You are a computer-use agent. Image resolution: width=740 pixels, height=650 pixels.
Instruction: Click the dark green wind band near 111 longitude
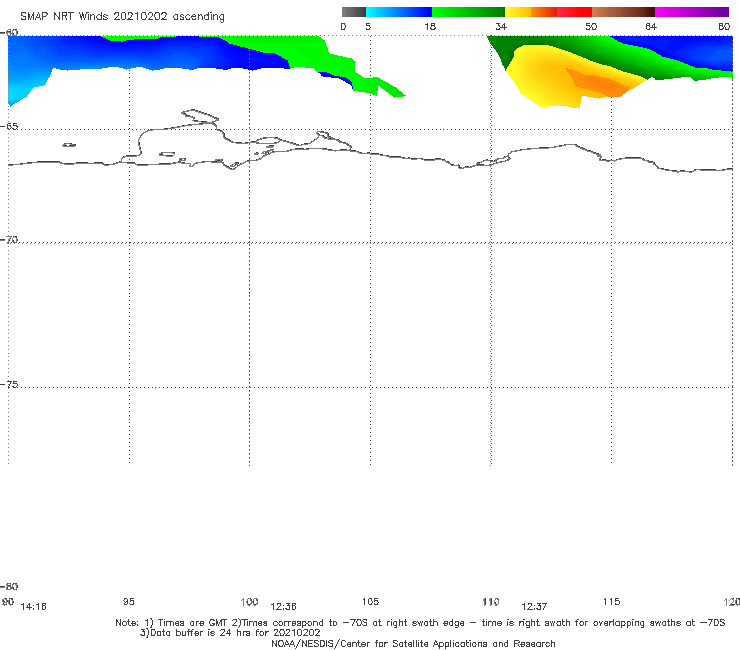pos(503,51)
